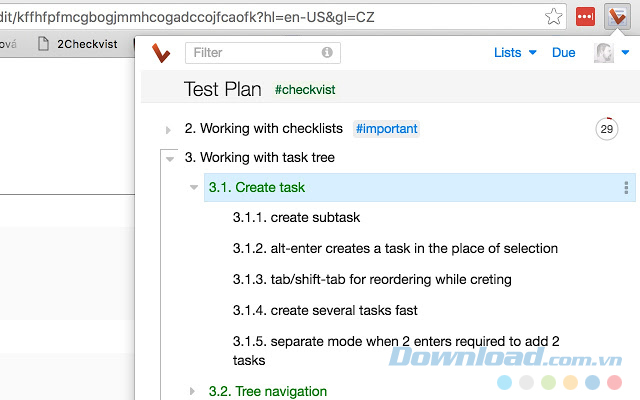Expand the account dropdown arrow beside avatar
This screenshot has width=640, height=400.
click(625, 52)
